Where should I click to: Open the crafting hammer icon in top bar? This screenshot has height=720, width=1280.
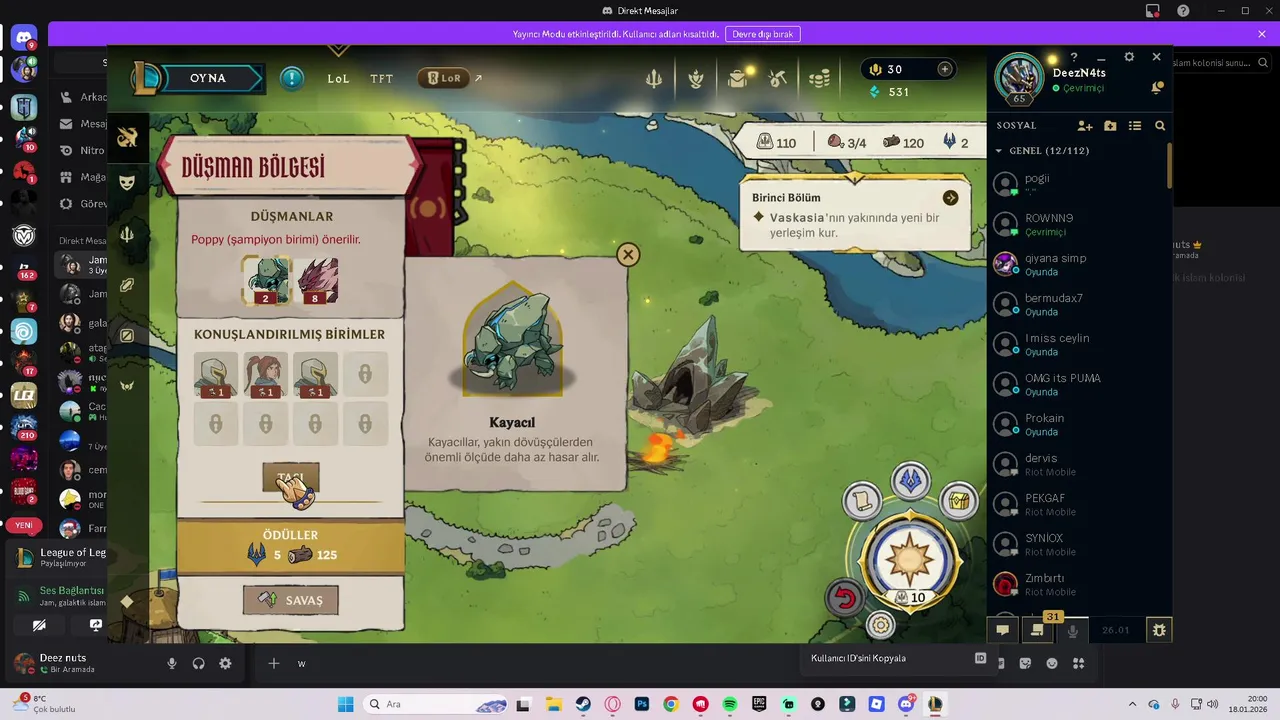(x=779, y=78)
